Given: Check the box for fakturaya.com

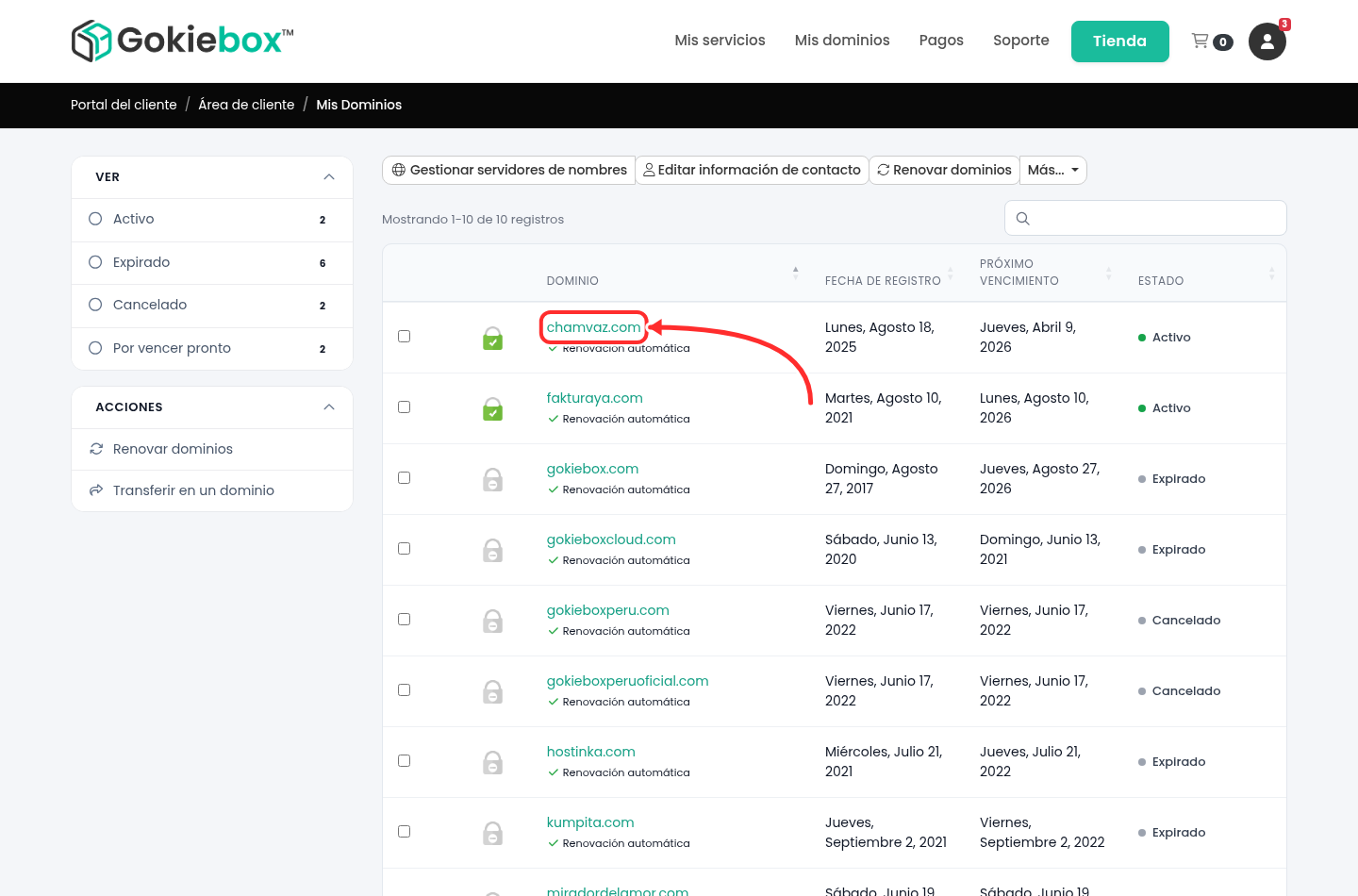Looking at the screenshot, I should [x=405, y=407].
